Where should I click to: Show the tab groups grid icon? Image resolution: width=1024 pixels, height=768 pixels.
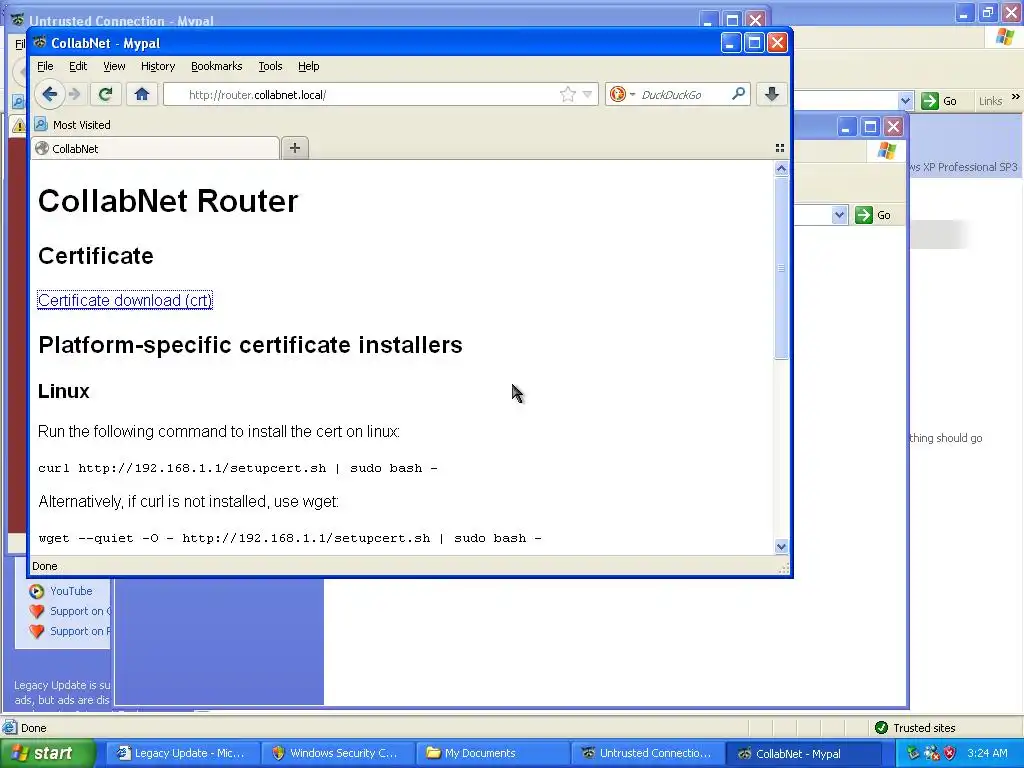coord(780,148)
